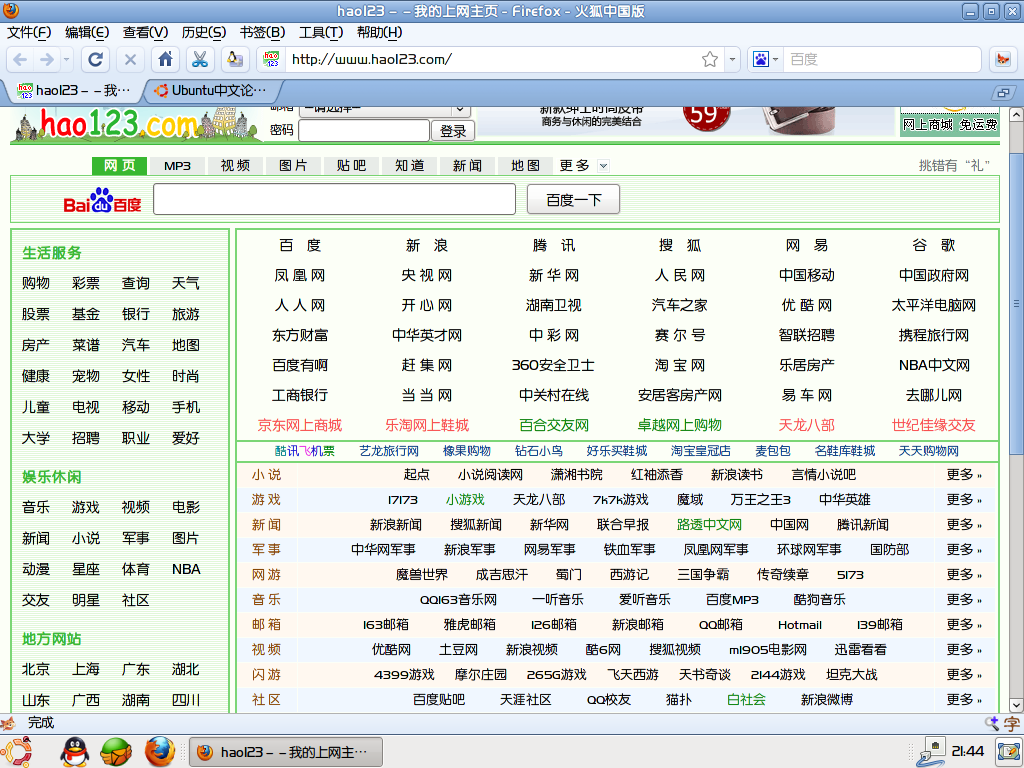Open the Ubuntu logo start menu in taskbar
The width and height of the screenshot is (1024, 768).
coord(16,752)
